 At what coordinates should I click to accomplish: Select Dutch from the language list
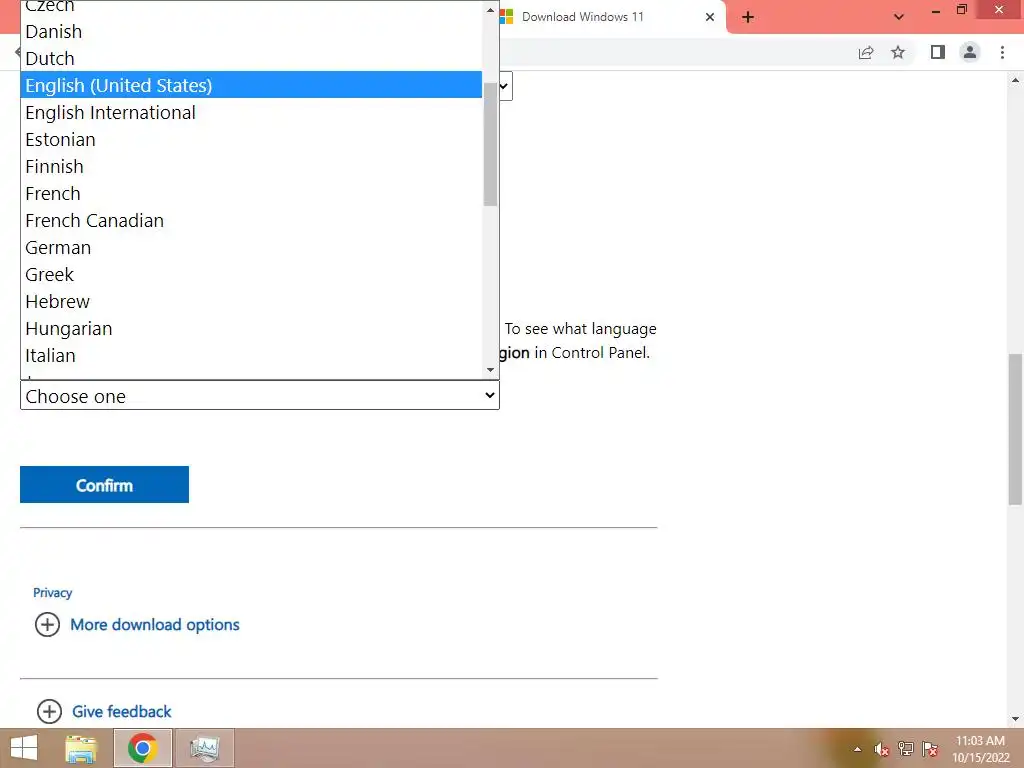tap(251, 58)
